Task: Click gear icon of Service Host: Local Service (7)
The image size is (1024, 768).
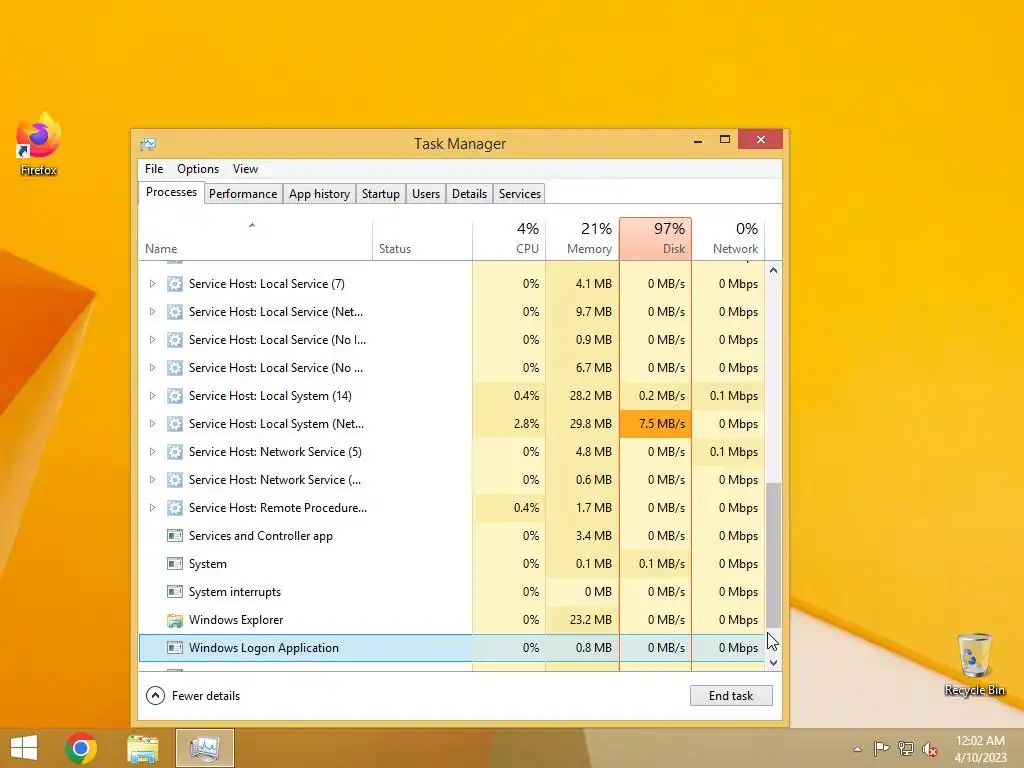Action: pyautogui.click(x=174, y=283)
